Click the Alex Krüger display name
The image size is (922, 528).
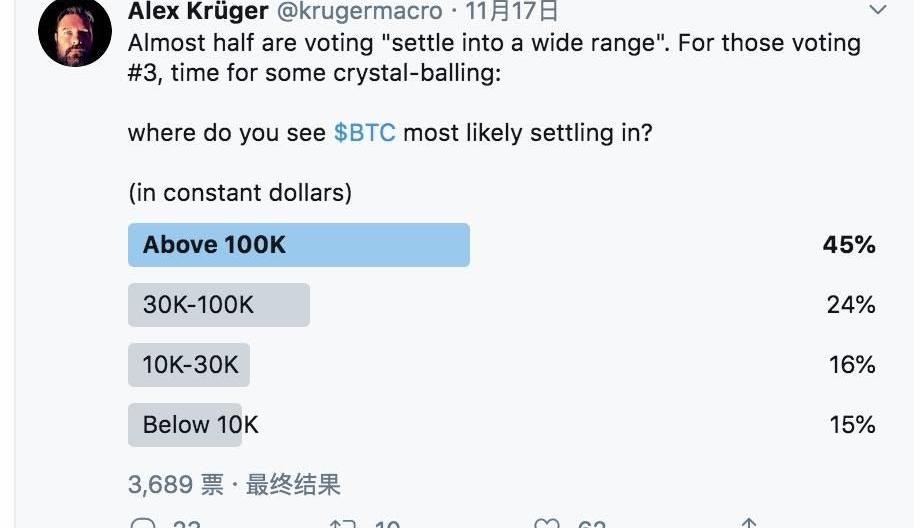(x=198, y=12)
